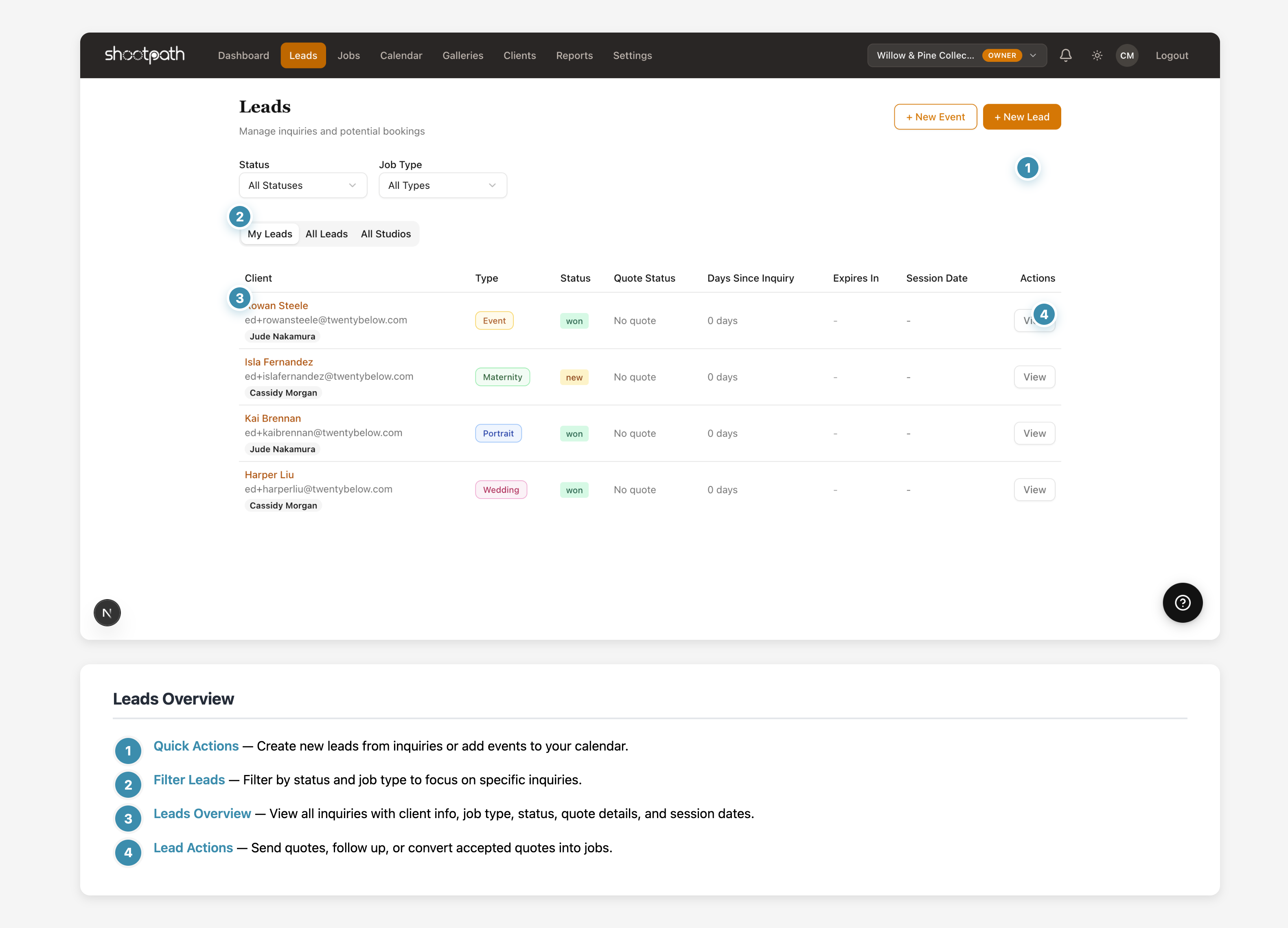The width and height of the screenshot is (1288, 928).
Task: Click the dark circular N avatar bottom left
Action: [x=107, y=612]
